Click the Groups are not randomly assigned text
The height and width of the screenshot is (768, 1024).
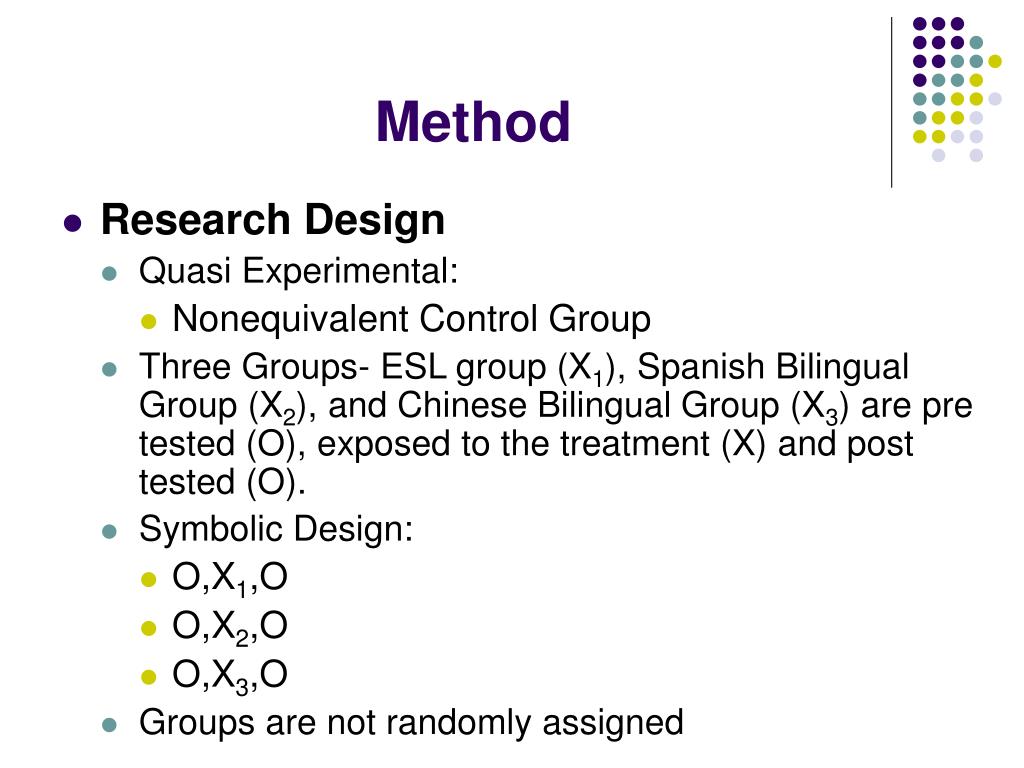[411, 724]
